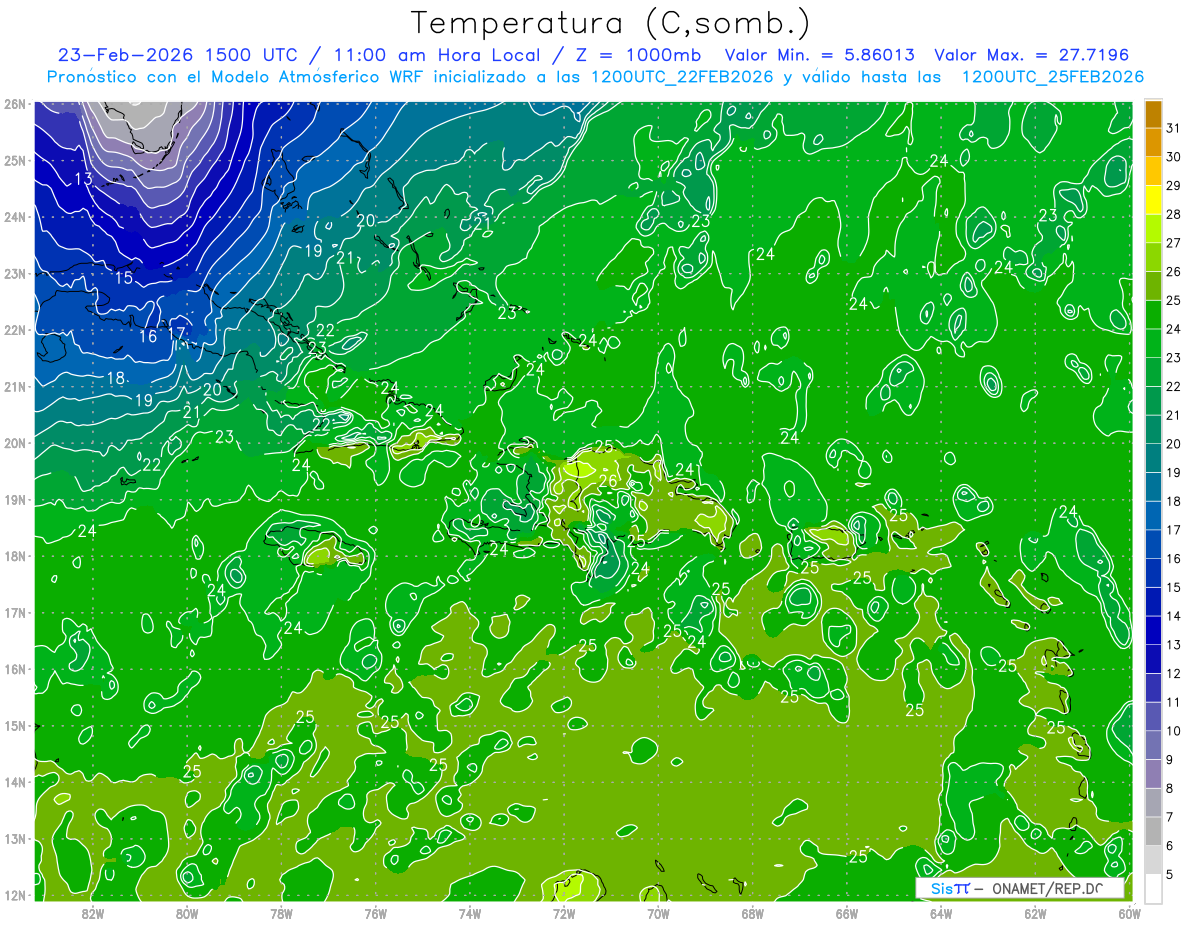Click the white "13" contour label on the map
This screenshot has height=927, width=1200.
(83, 179)
